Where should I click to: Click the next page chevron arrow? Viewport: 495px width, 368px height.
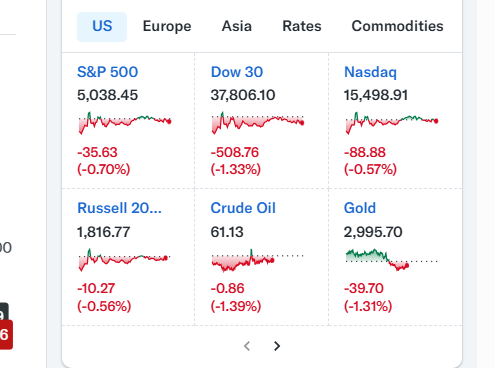[x=277, y=346]
